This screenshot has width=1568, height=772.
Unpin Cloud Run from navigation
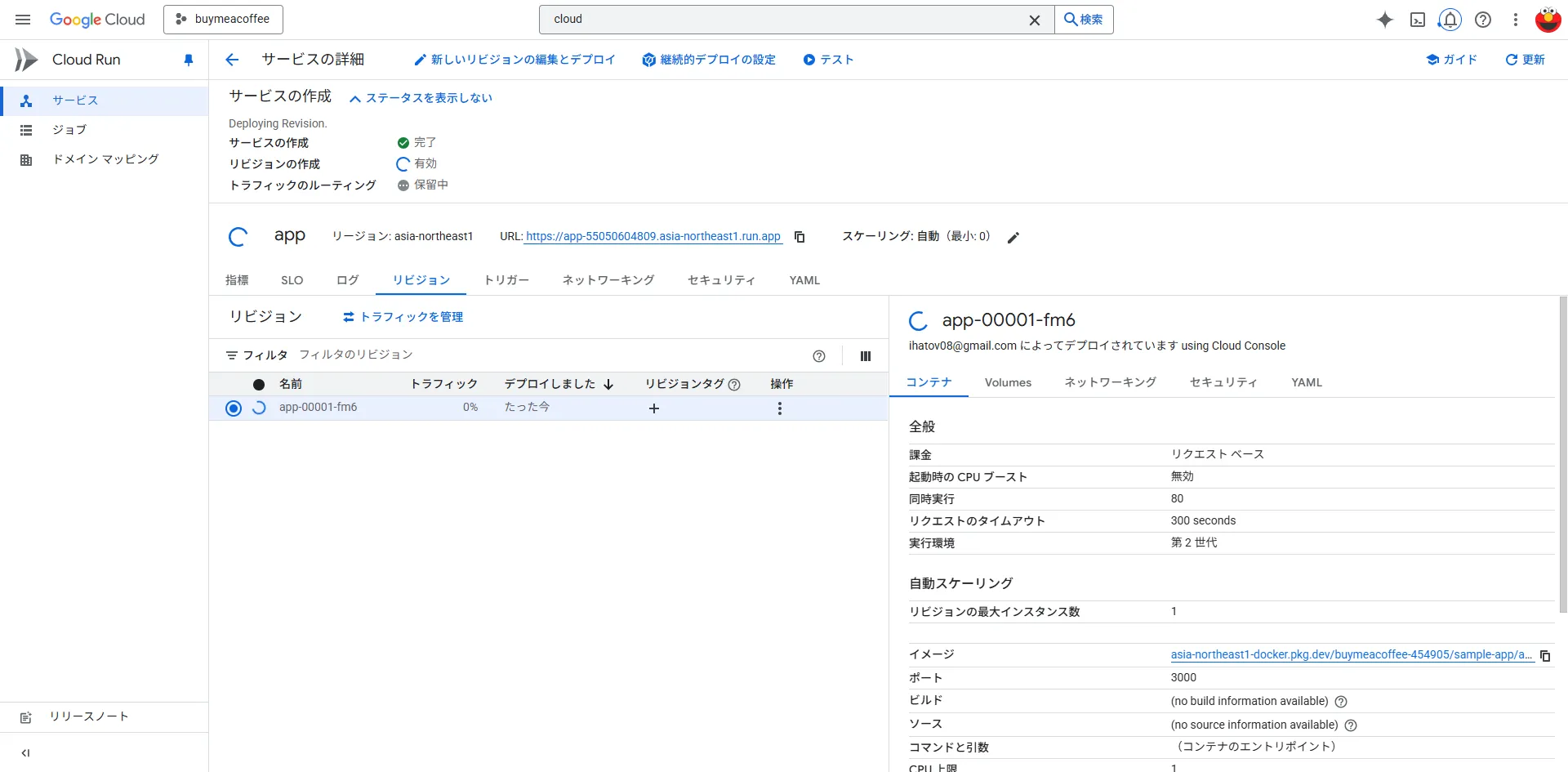tap(189, 60)
